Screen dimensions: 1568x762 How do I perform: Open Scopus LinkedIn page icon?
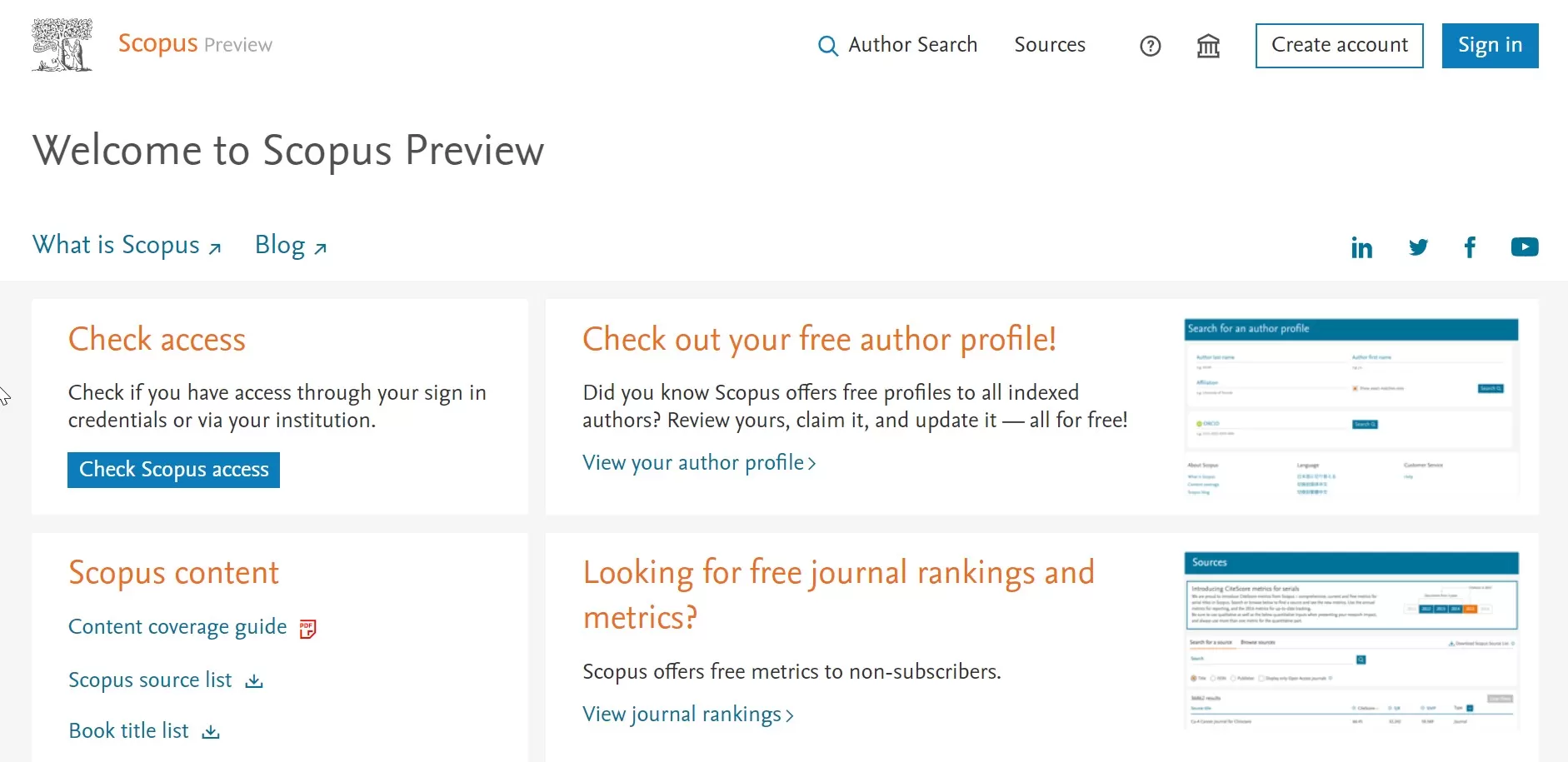click(1361, 247)
